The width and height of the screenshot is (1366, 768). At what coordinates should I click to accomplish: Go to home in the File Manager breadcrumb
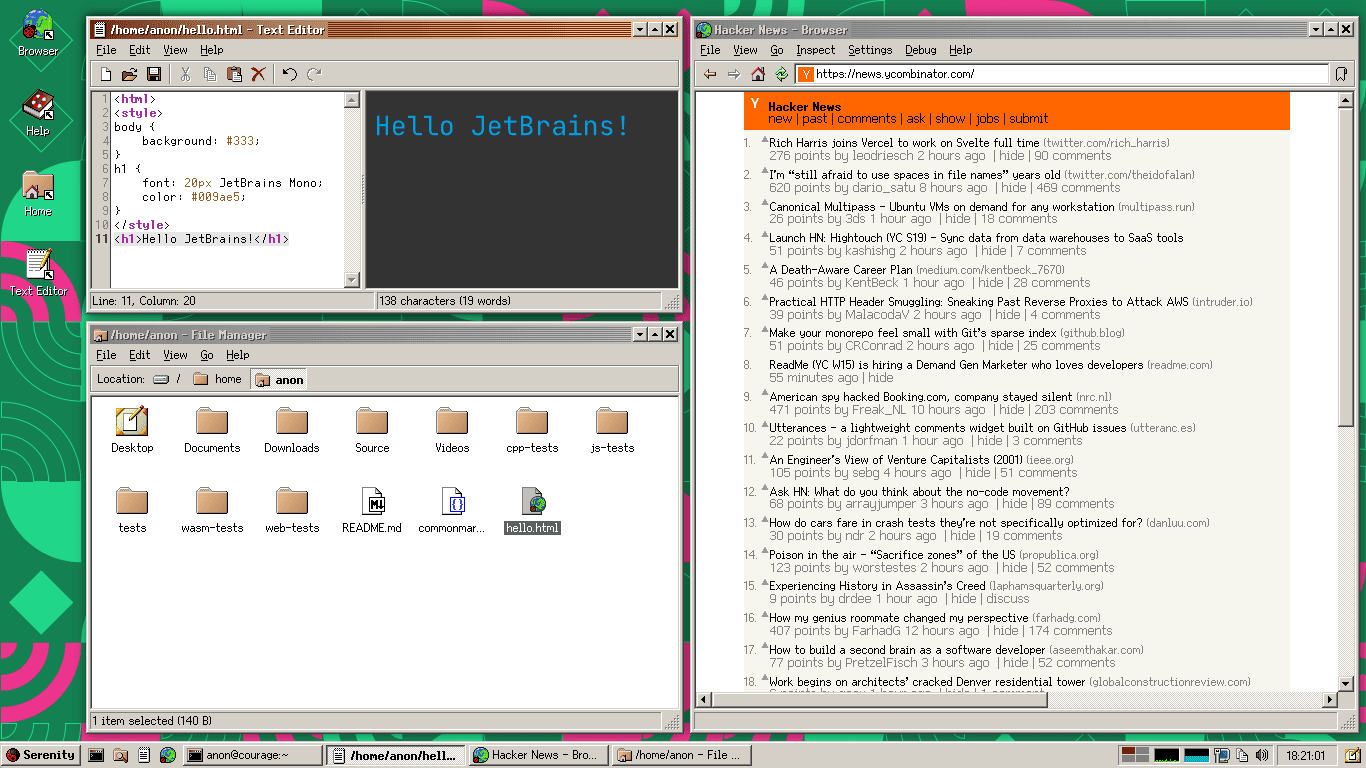pos(218,380)
